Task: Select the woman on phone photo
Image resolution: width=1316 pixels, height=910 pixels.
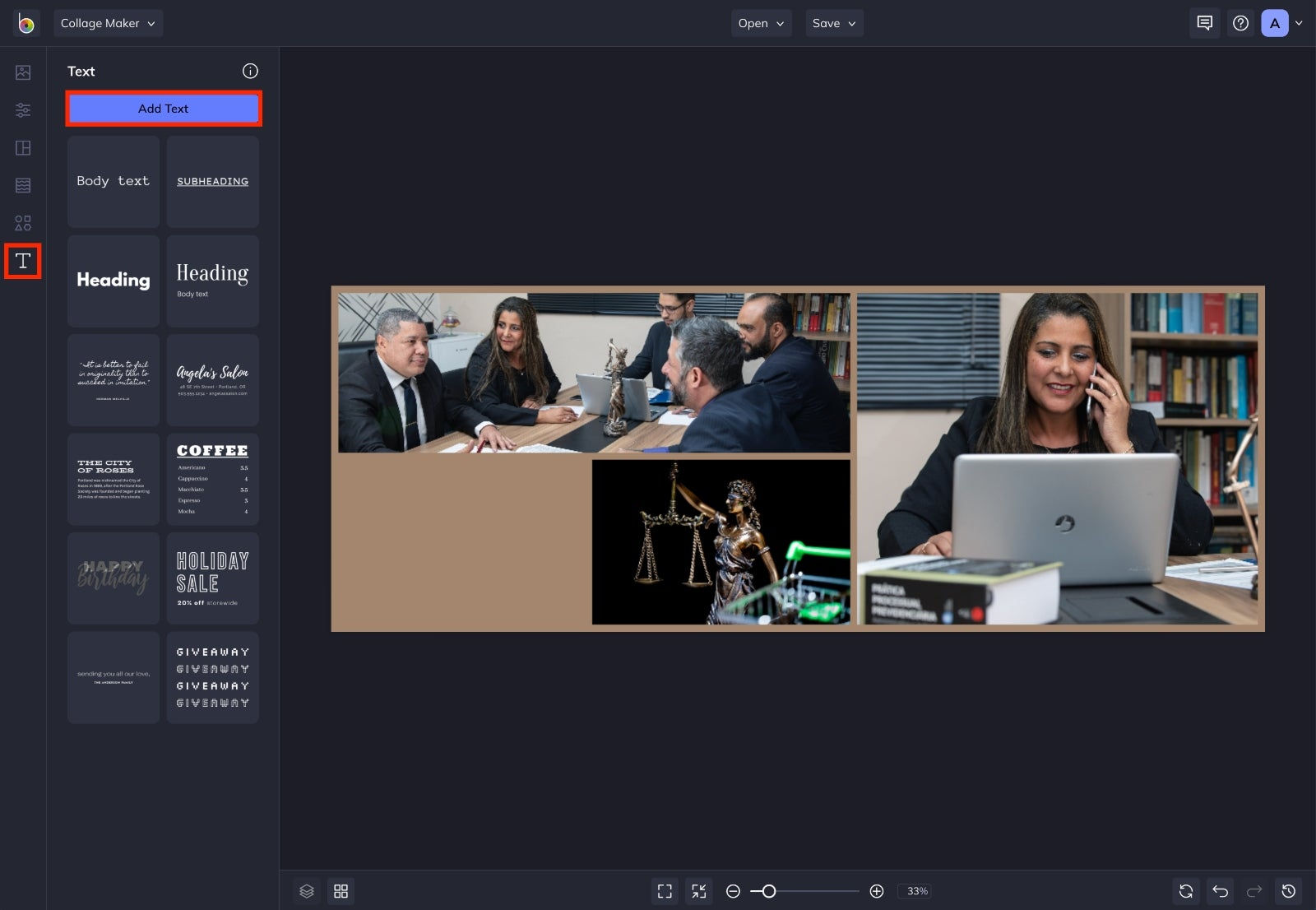Action: (x=1057, y=458)
